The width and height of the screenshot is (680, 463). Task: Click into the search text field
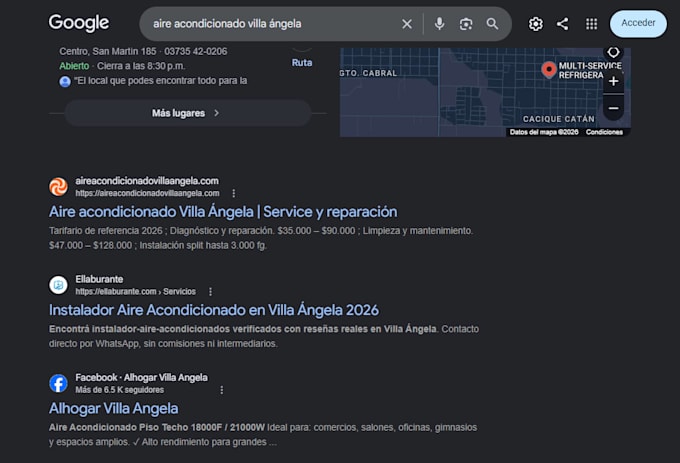273,24
